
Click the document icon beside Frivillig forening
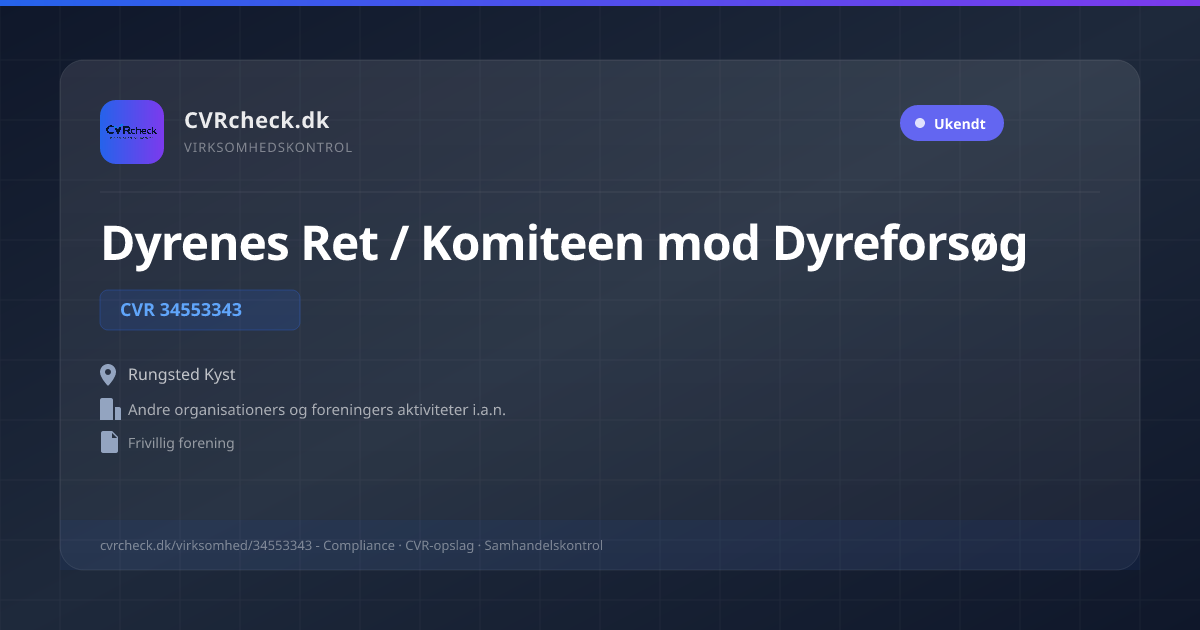109,442
